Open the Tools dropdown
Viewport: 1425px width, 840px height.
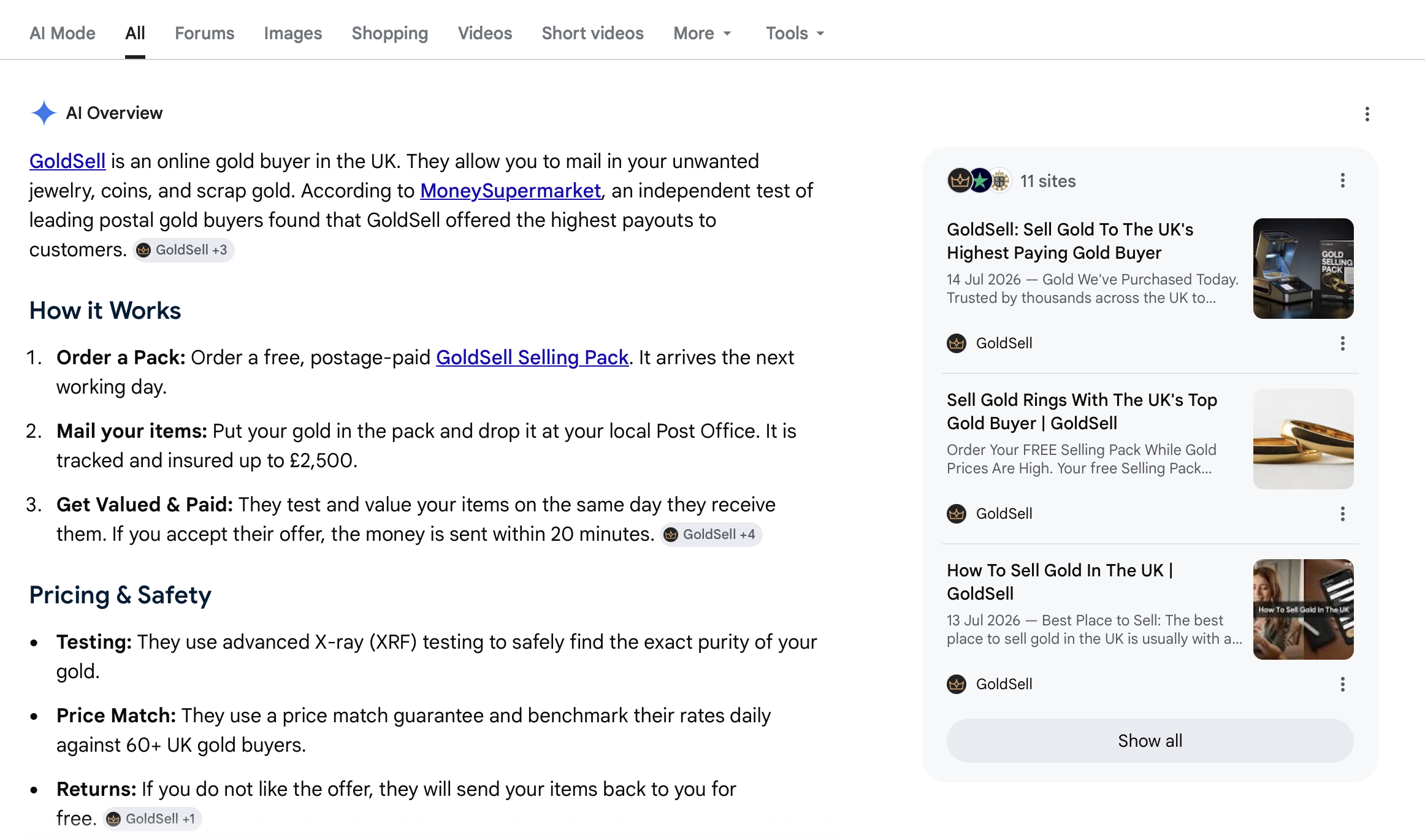point(795,33)
